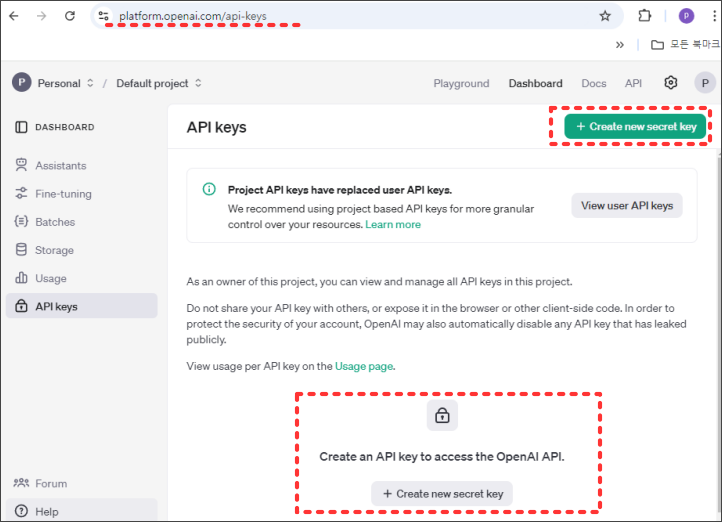Click the gray Create new secret key button

(x=442, y=494)
